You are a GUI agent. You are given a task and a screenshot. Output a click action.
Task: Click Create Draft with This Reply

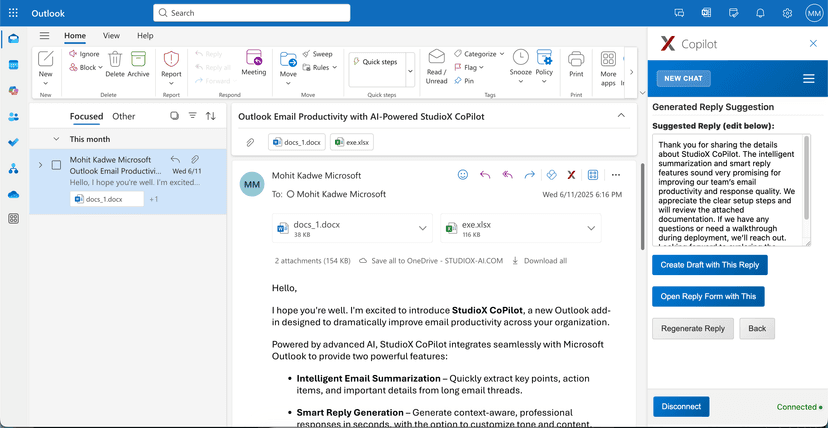pyautogui.click(x=710, y=265)
